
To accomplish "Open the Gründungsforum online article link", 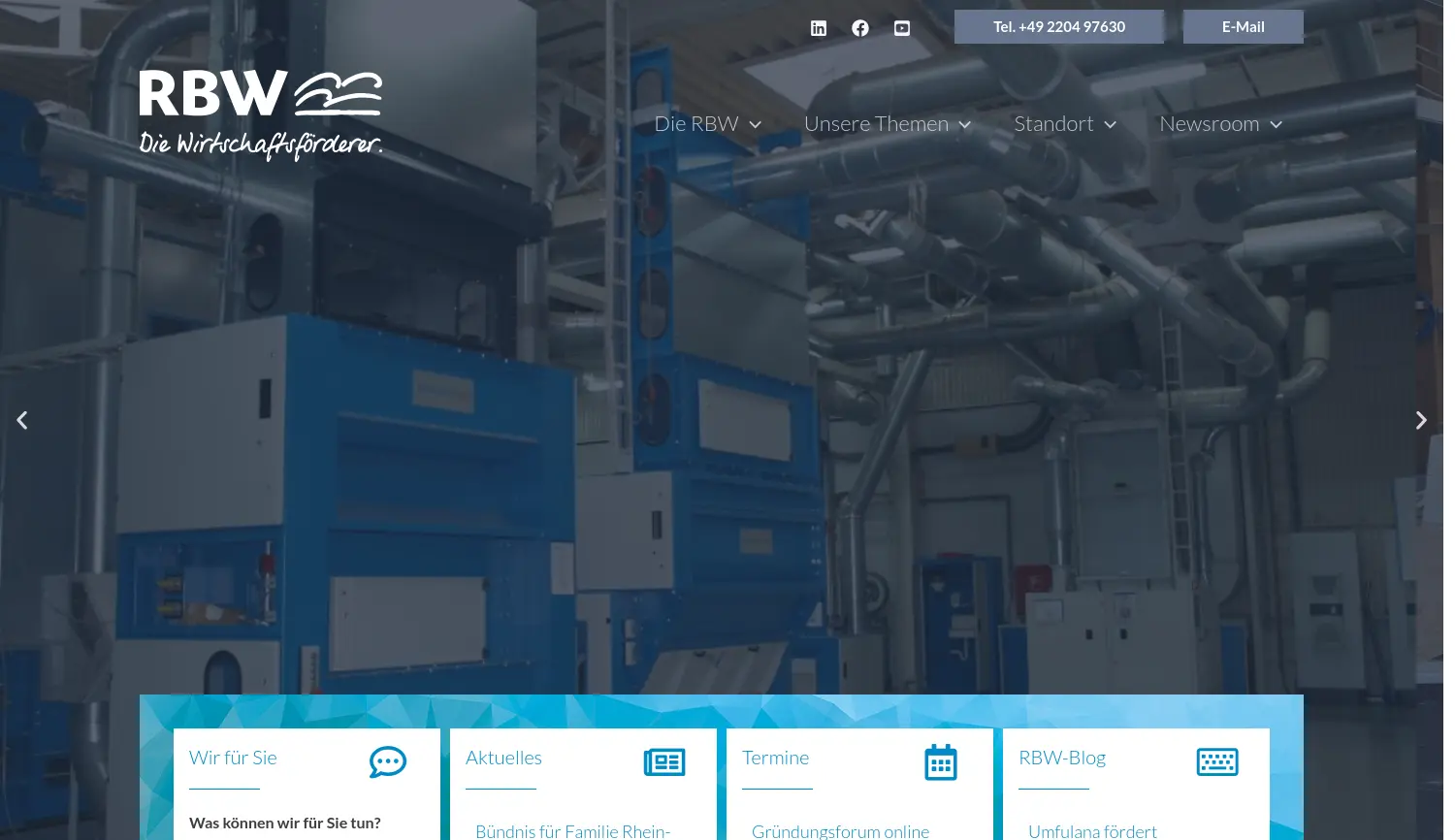I will [840, 830].
